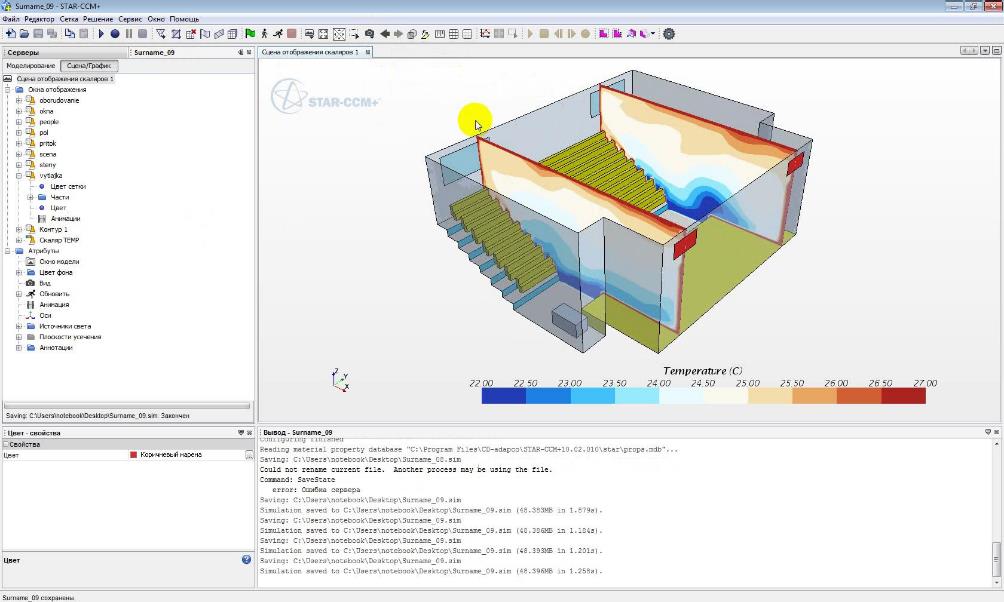Viewport: 1004px width, 602px height.
Task: Switch to the Моделирование tab
Action: coord(31,66)
